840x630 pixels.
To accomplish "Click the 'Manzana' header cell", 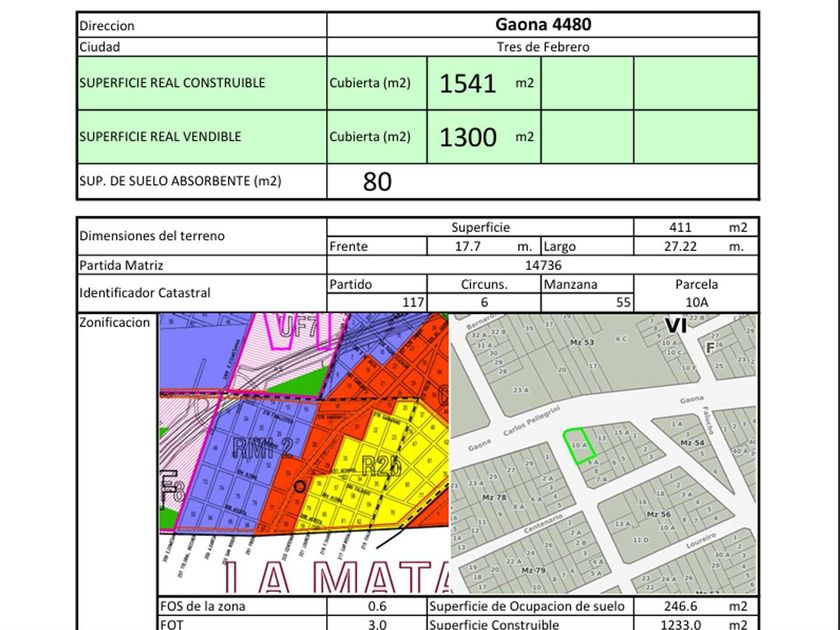I will pyautogui.click(x=587, y=284).
